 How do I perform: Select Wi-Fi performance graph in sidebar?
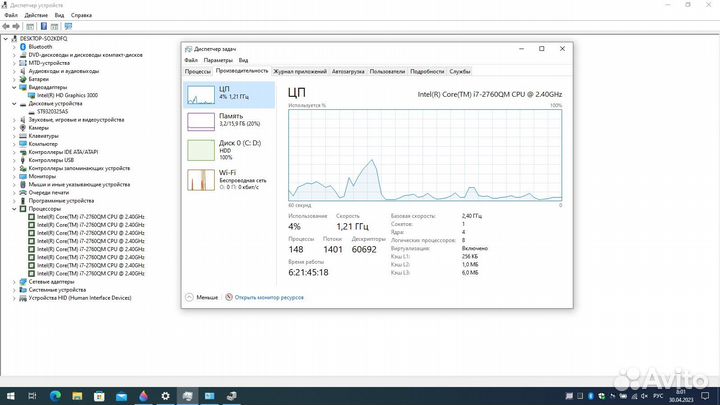pos(229,180)
